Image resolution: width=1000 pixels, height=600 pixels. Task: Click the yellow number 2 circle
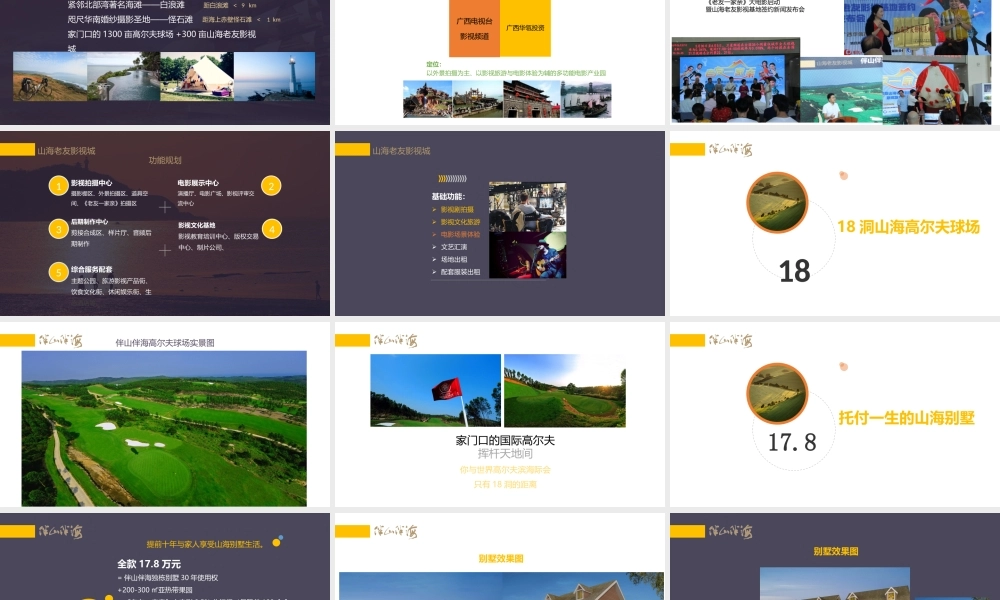coord(271,186)
